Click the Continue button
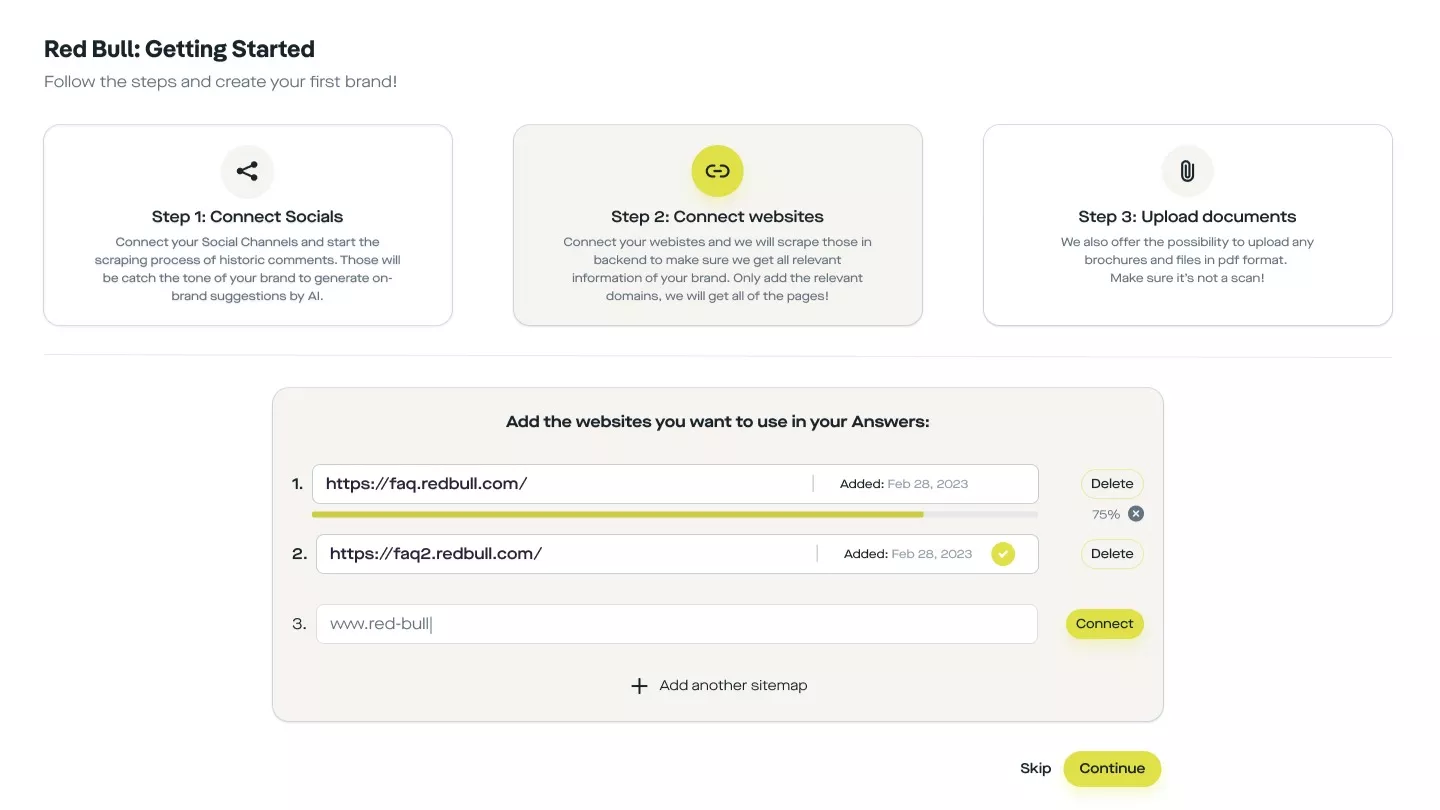This screenshot has height=810, width=1440. (1111, 769)
